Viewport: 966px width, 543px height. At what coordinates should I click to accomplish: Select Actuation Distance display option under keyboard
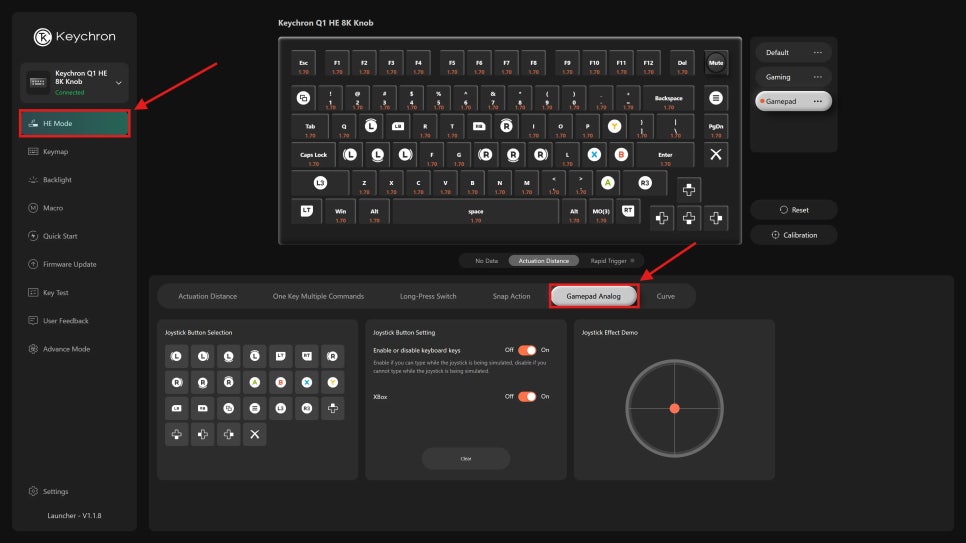[x=544, y=261]
